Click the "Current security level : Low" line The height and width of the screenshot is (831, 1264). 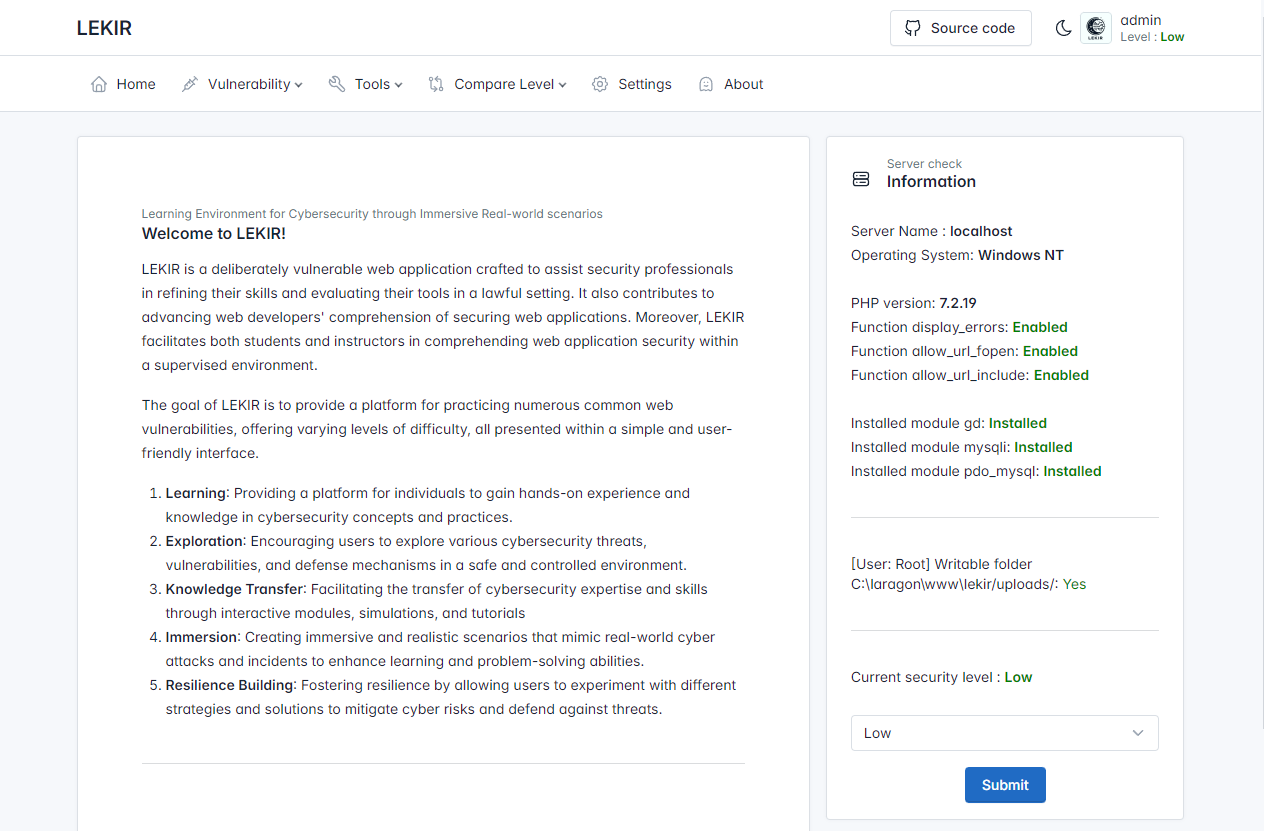click(942, 677)
